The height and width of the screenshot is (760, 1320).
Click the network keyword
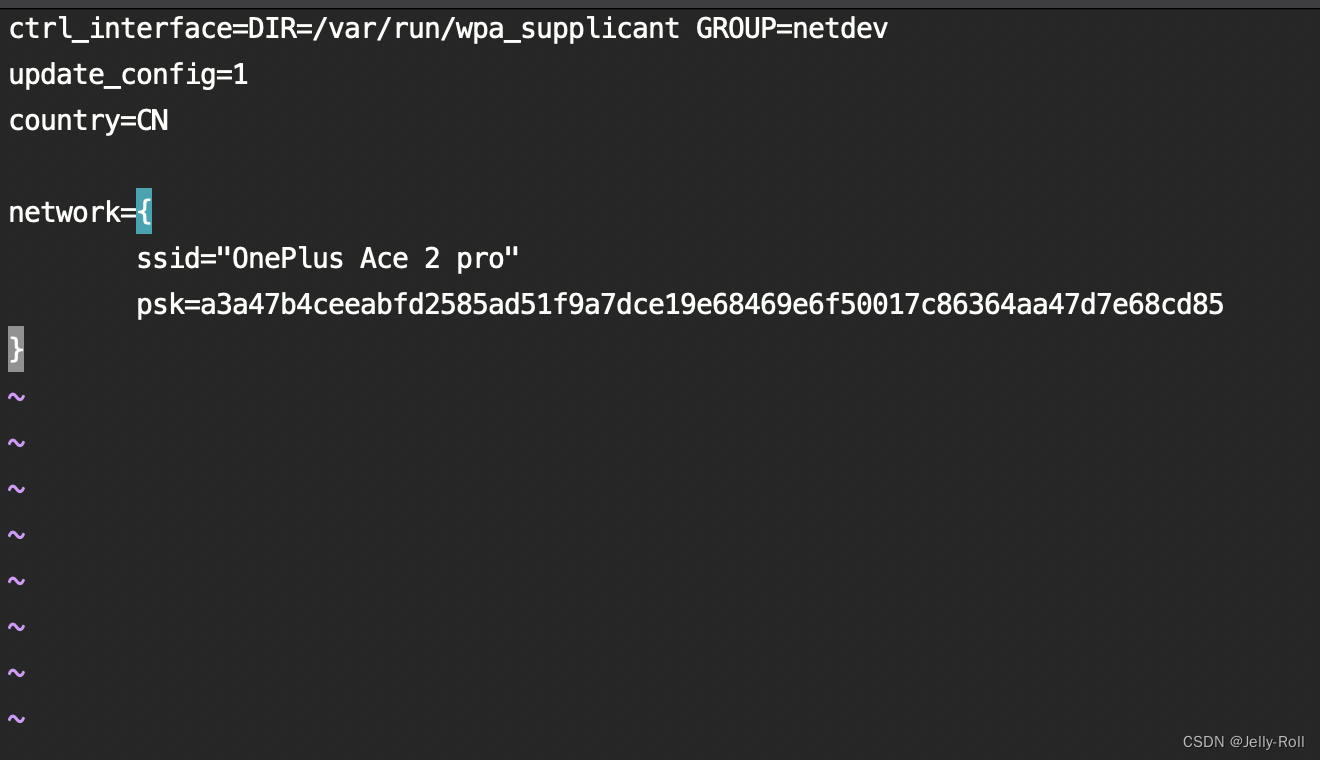(x=64, y=212)
